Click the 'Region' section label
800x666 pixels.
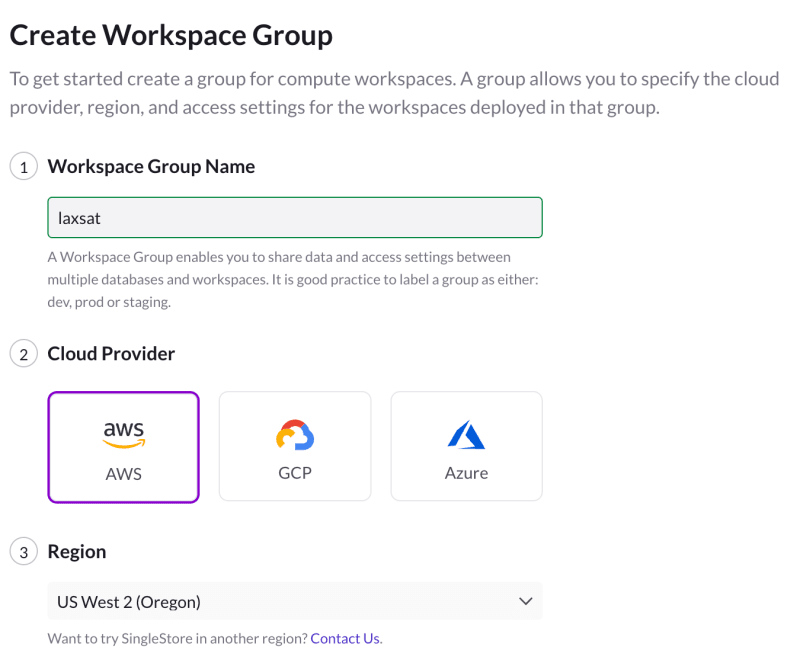pos(77,552)
